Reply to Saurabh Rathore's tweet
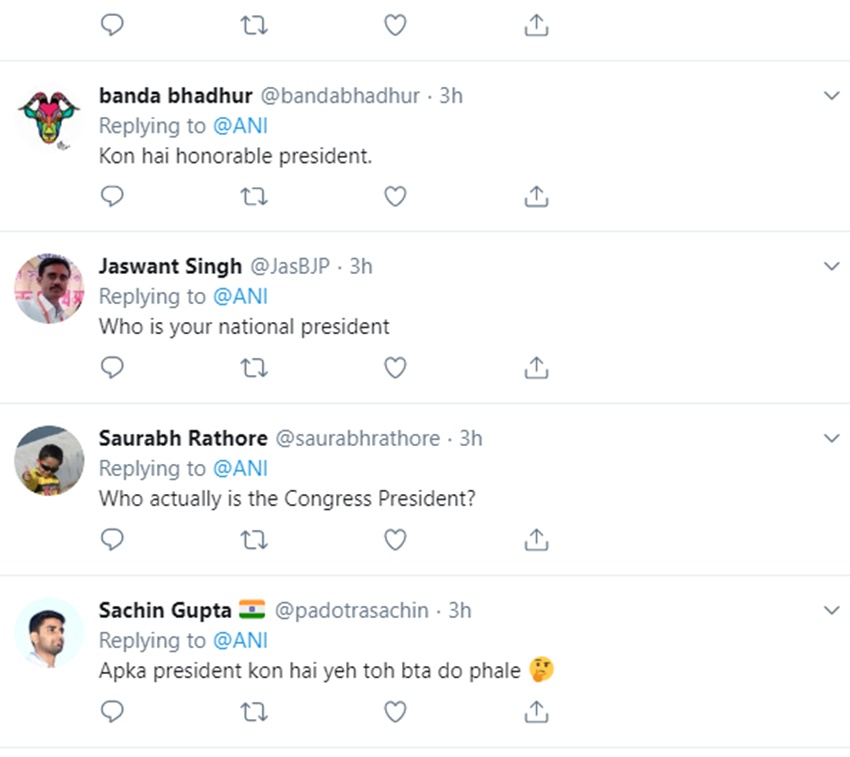 click(x=113, y=540)
